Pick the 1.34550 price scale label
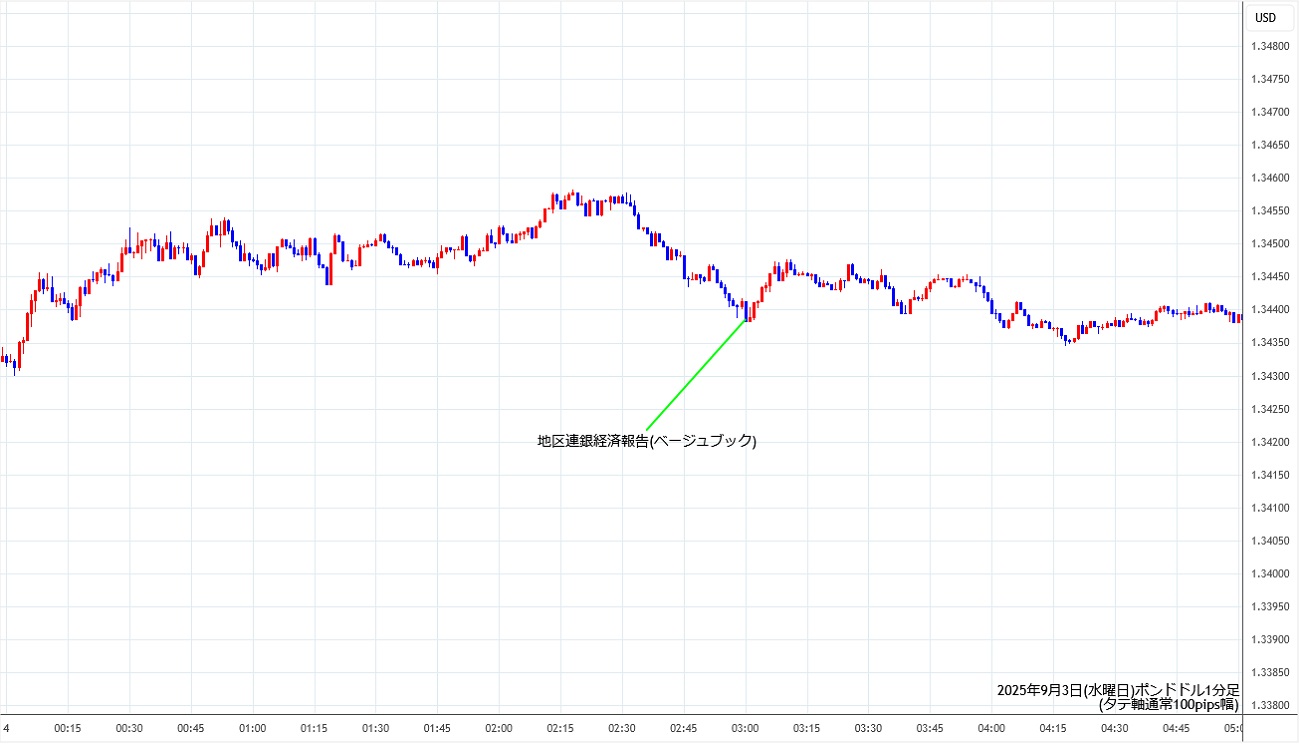The image size is (1300, 745). (x=1269, y=211)
